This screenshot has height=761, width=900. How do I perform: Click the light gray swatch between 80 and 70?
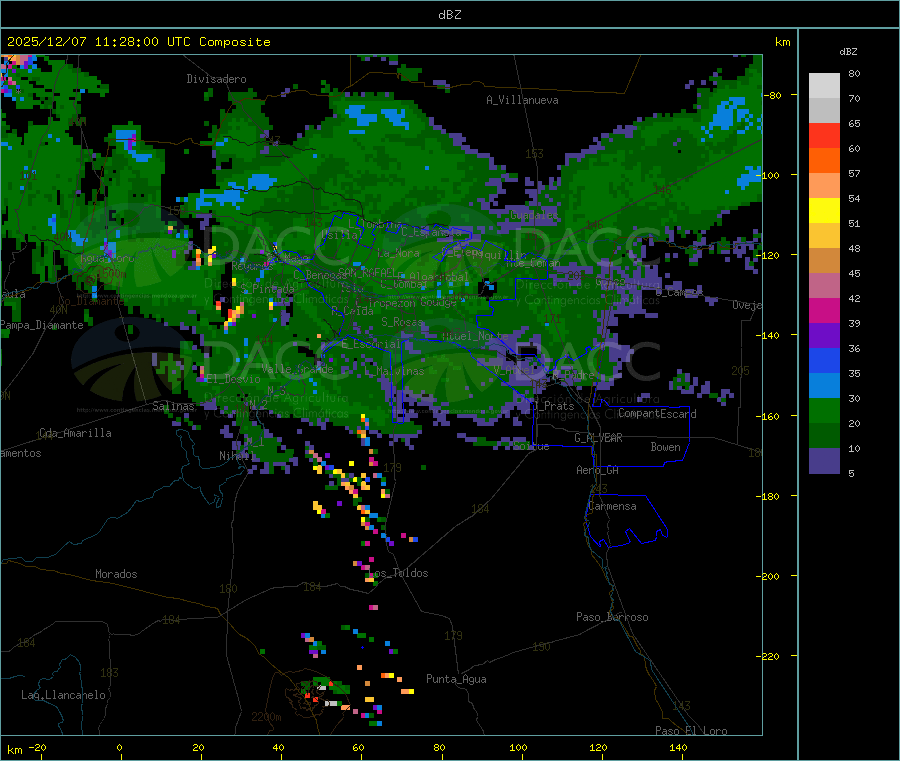[824, 86]
